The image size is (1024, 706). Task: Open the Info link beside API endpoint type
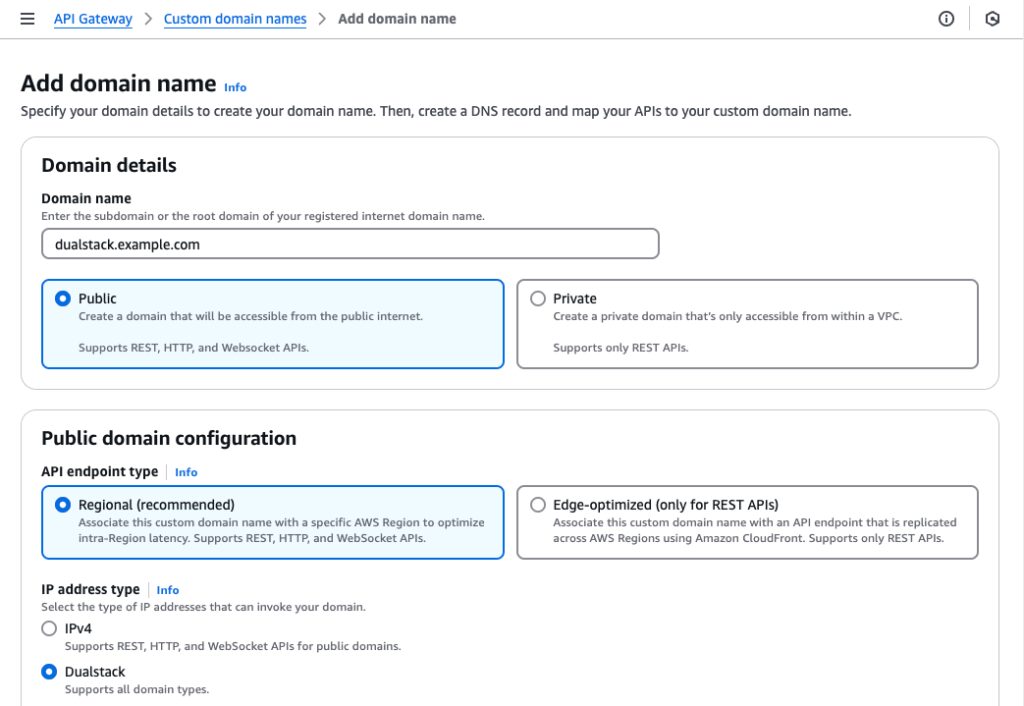coord(186,472)
